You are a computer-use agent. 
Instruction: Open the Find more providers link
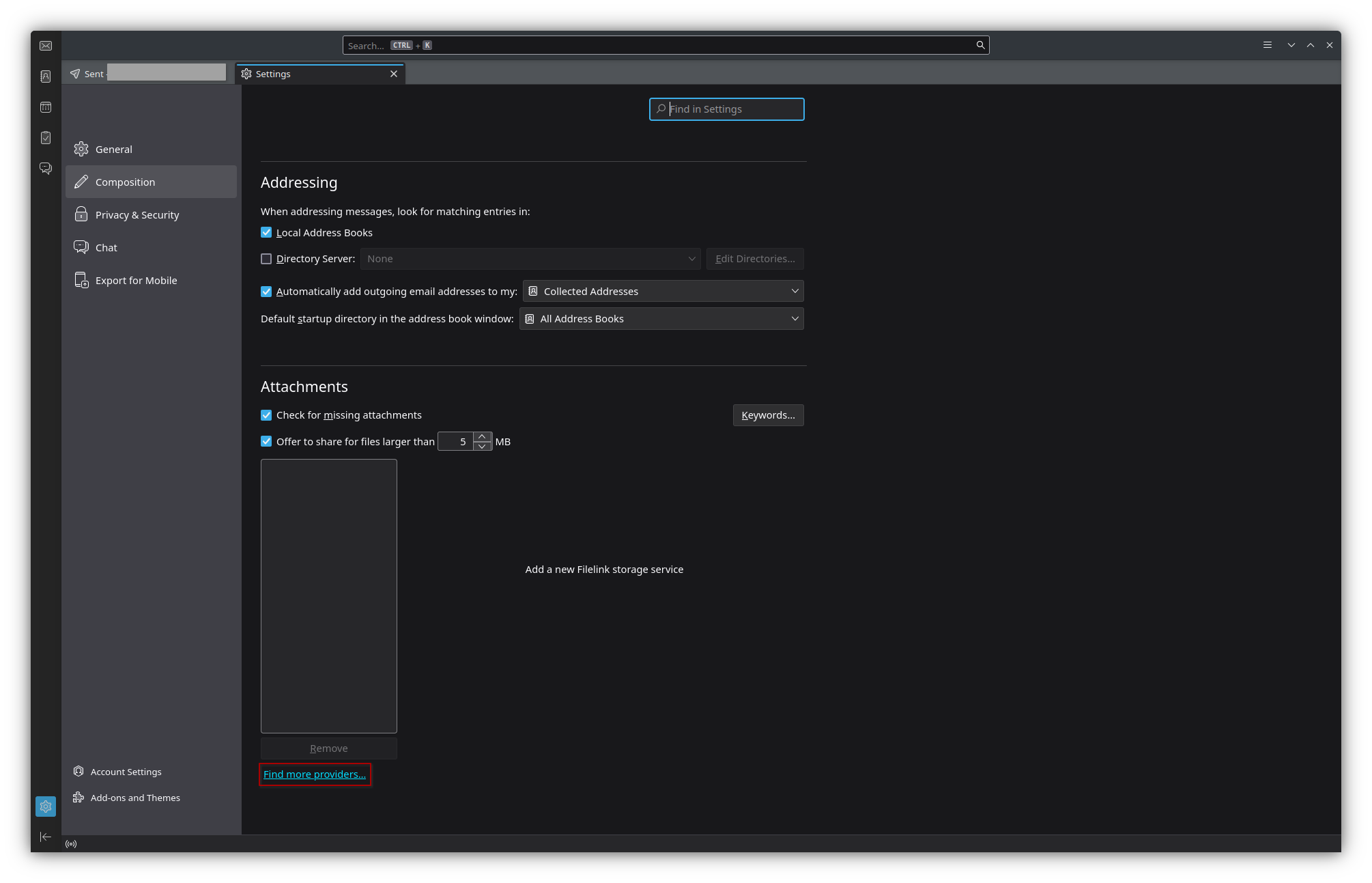(315, 774)
